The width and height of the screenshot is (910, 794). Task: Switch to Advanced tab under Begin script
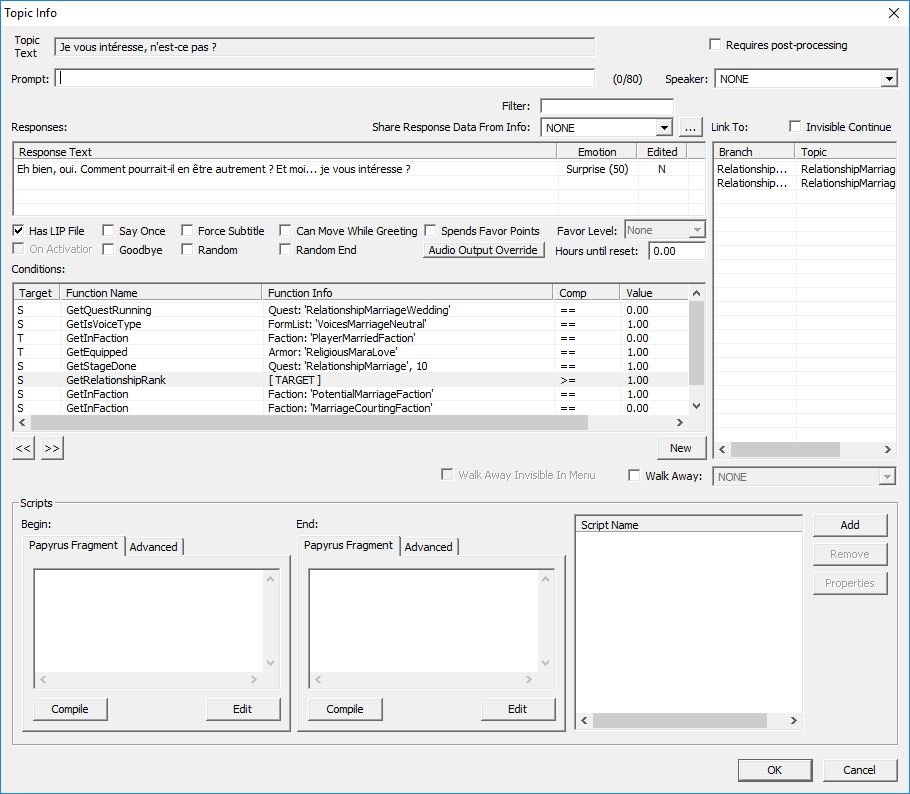pos(154,547)
